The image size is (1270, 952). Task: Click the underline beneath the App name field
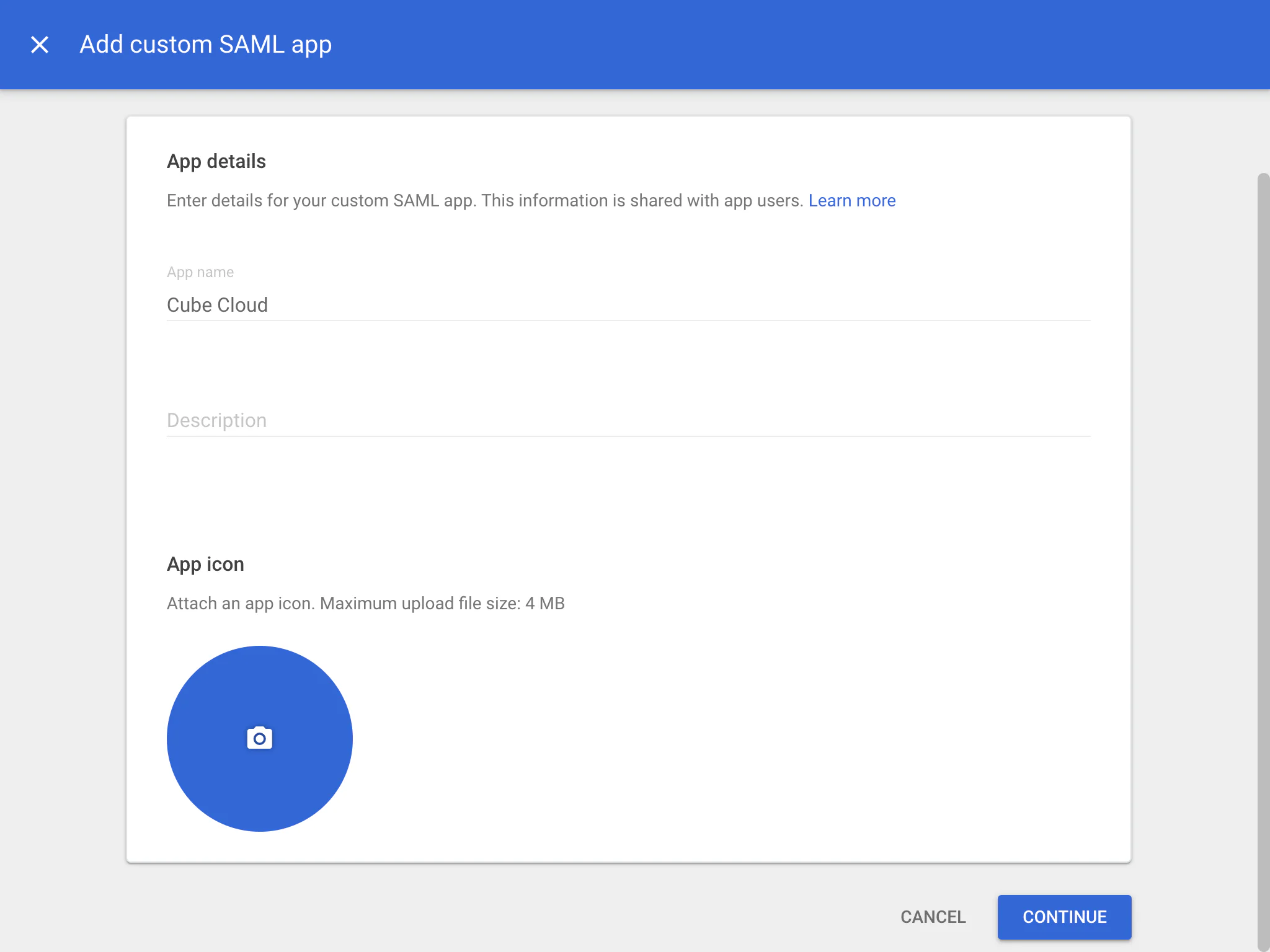[628, 320]
